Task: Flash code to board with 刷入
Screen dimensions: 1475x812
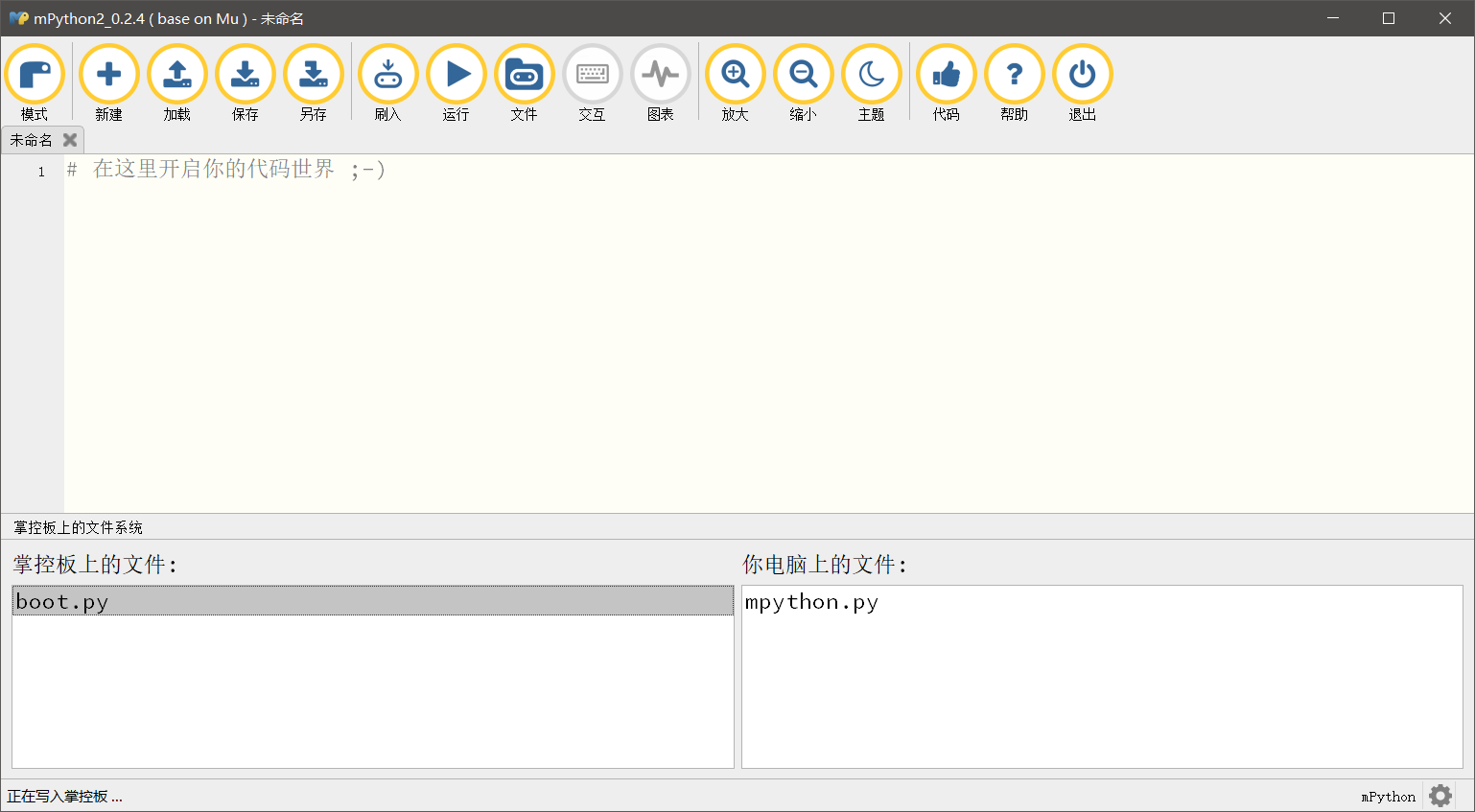Action: (x=388, y=83)
